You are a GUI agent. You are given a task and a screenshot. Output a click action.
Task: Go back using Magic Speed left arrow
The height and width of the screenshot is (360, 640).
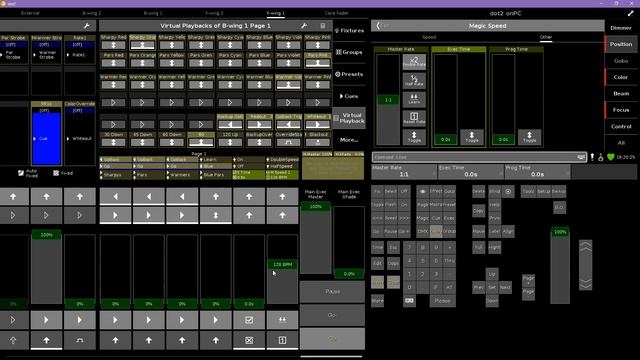378,26
